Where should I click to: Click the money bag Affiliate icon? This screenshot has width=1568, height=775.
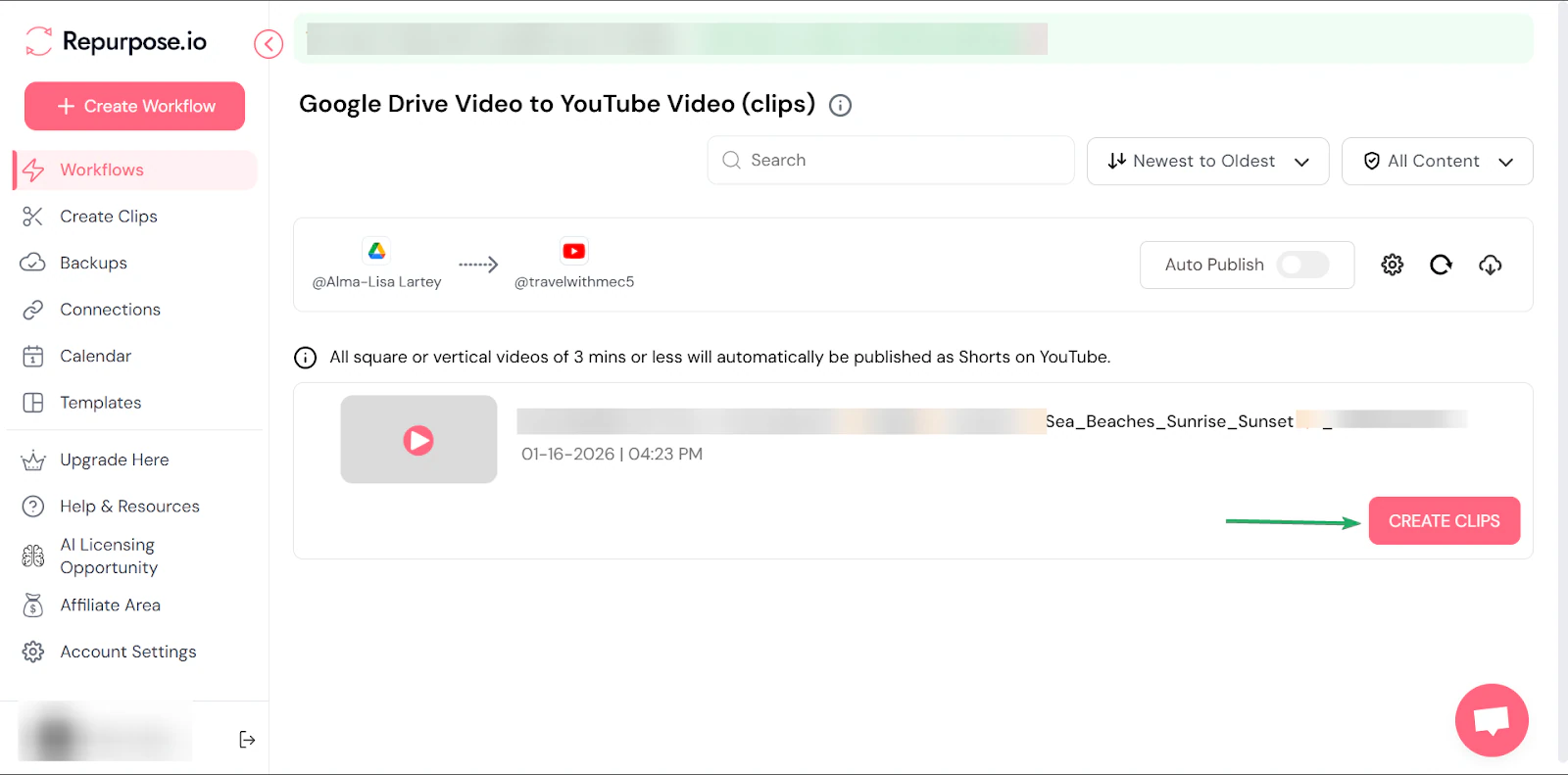(x=33, y=605)
